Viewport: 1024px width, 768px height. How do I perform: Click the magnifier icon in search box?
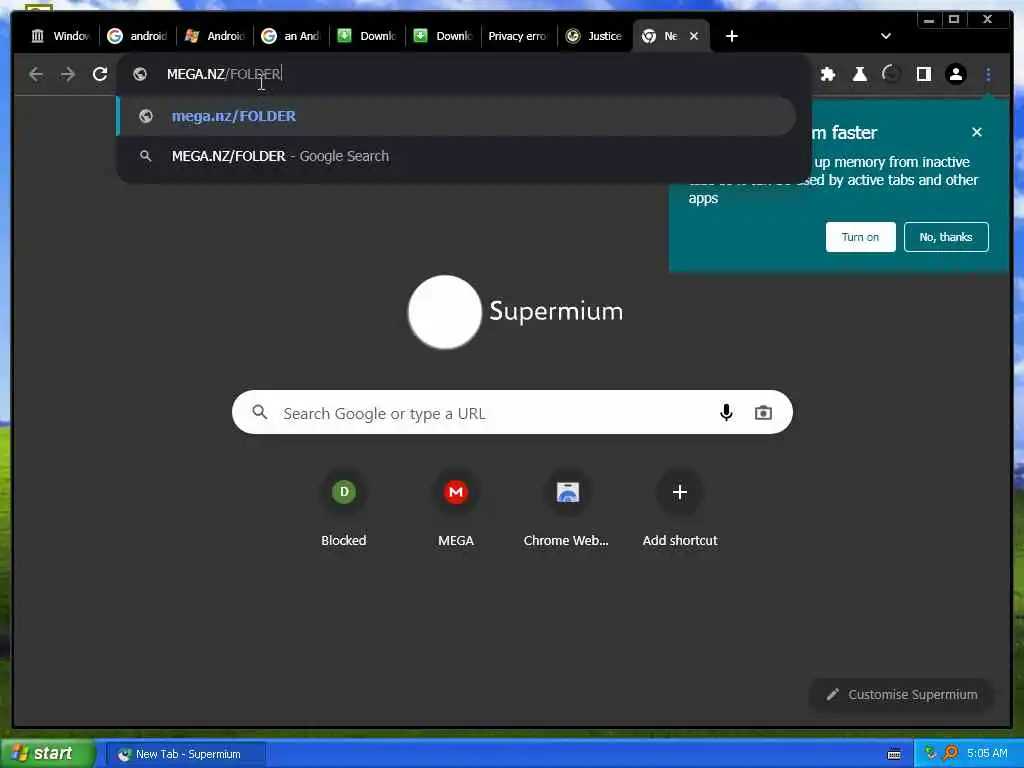pyautogui.click(x=260, y=413)
